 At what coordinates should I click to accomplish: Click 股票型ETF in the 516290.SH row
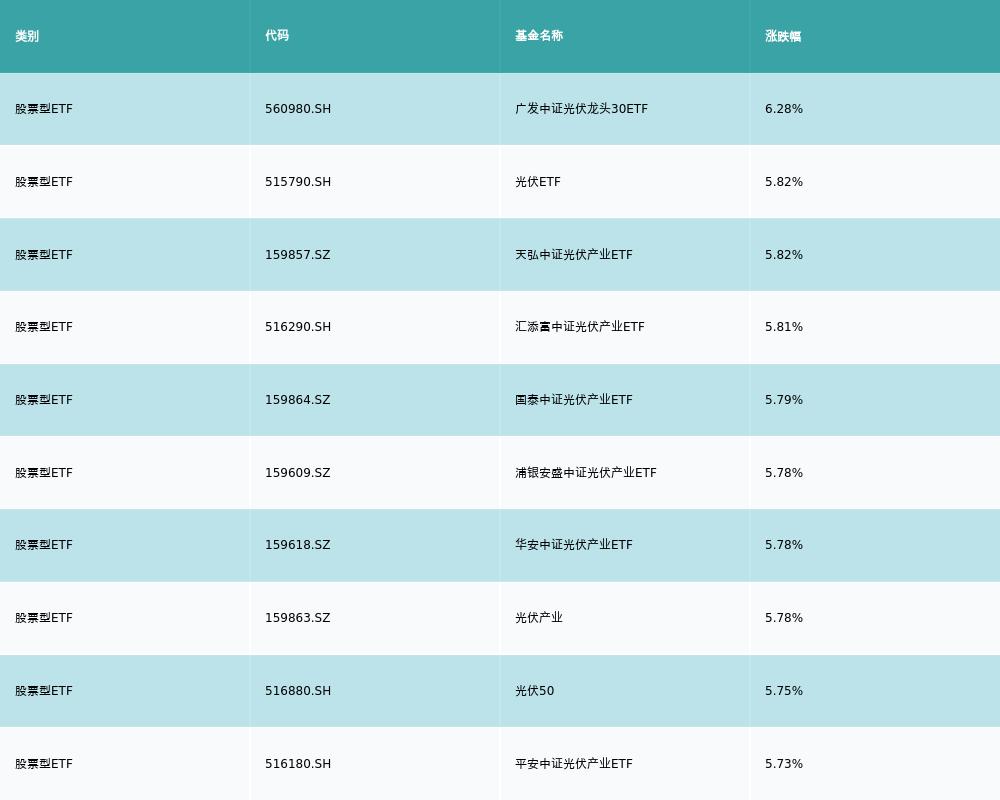point(44,327)
